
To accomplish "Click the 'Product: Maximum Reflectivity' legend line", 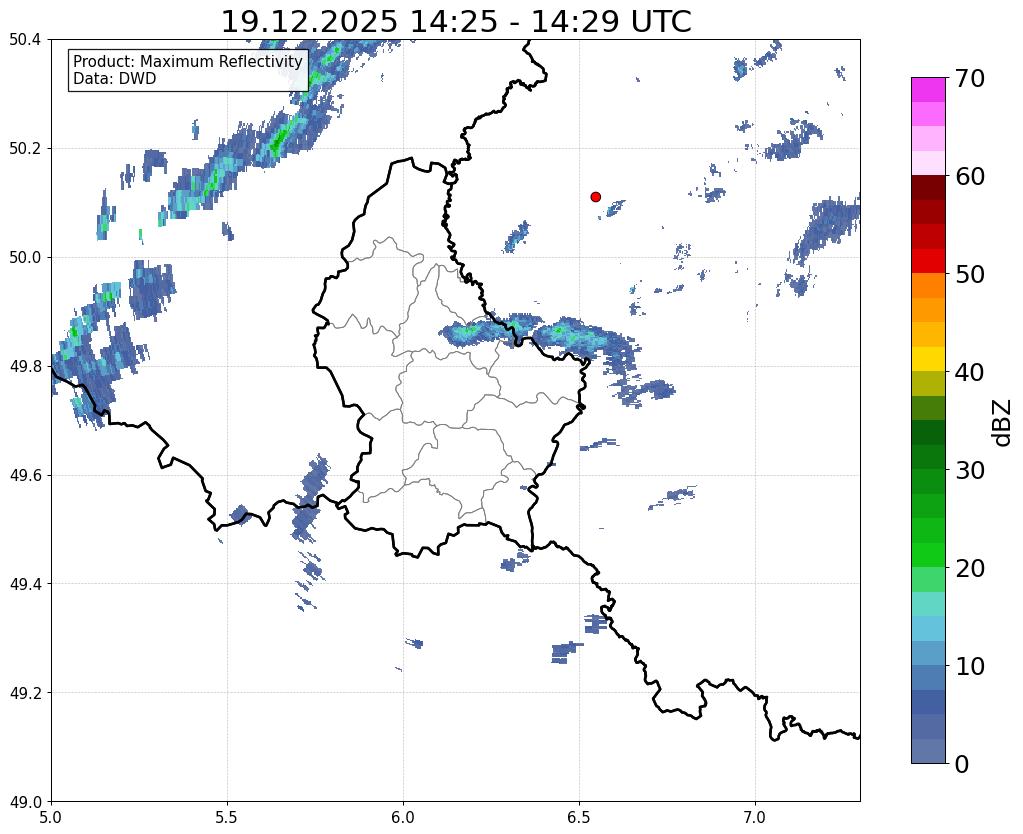I will pos(188,61).
